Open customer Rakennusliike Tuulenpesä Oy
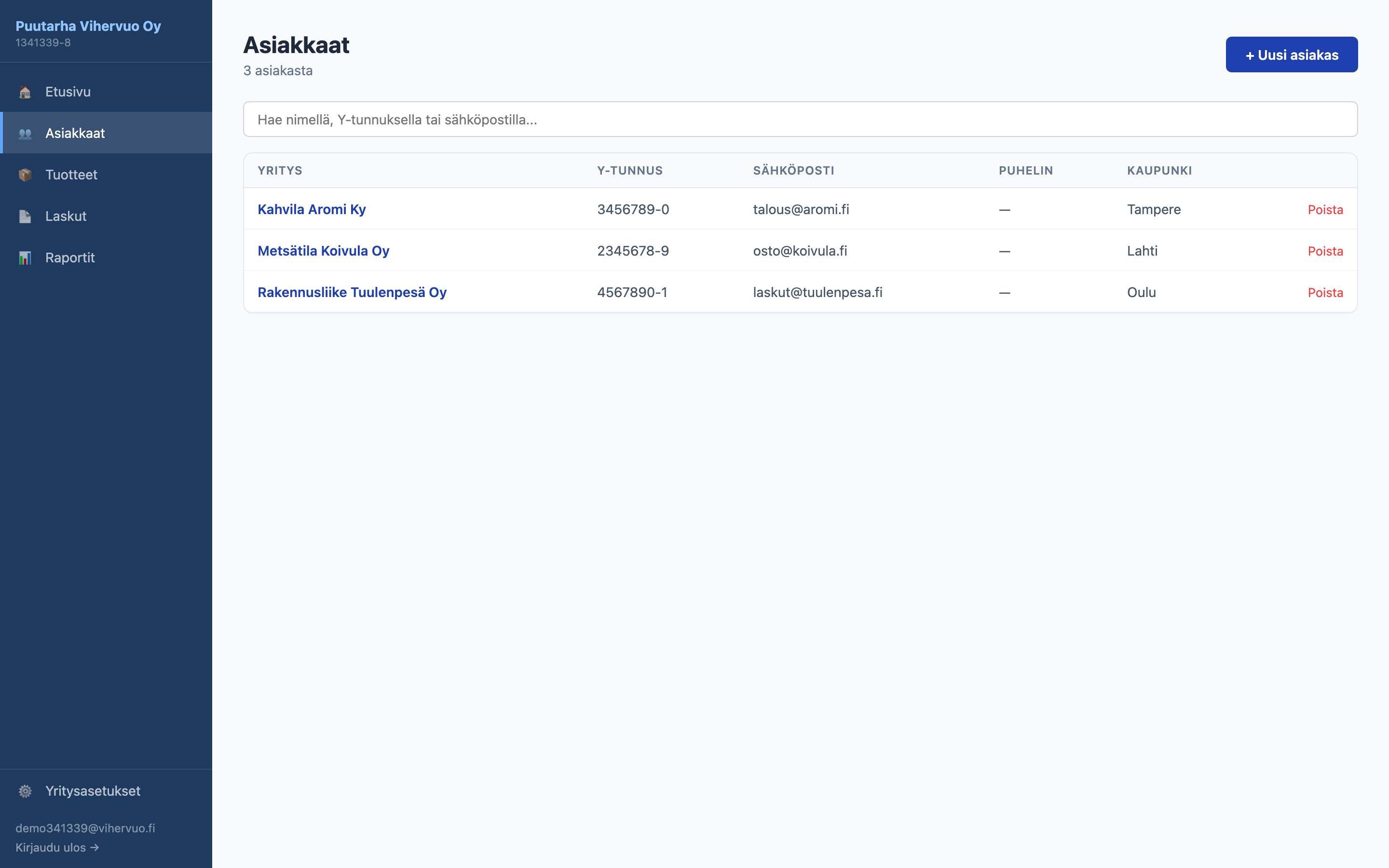1389x868 pixels. [x=352, y=292]
